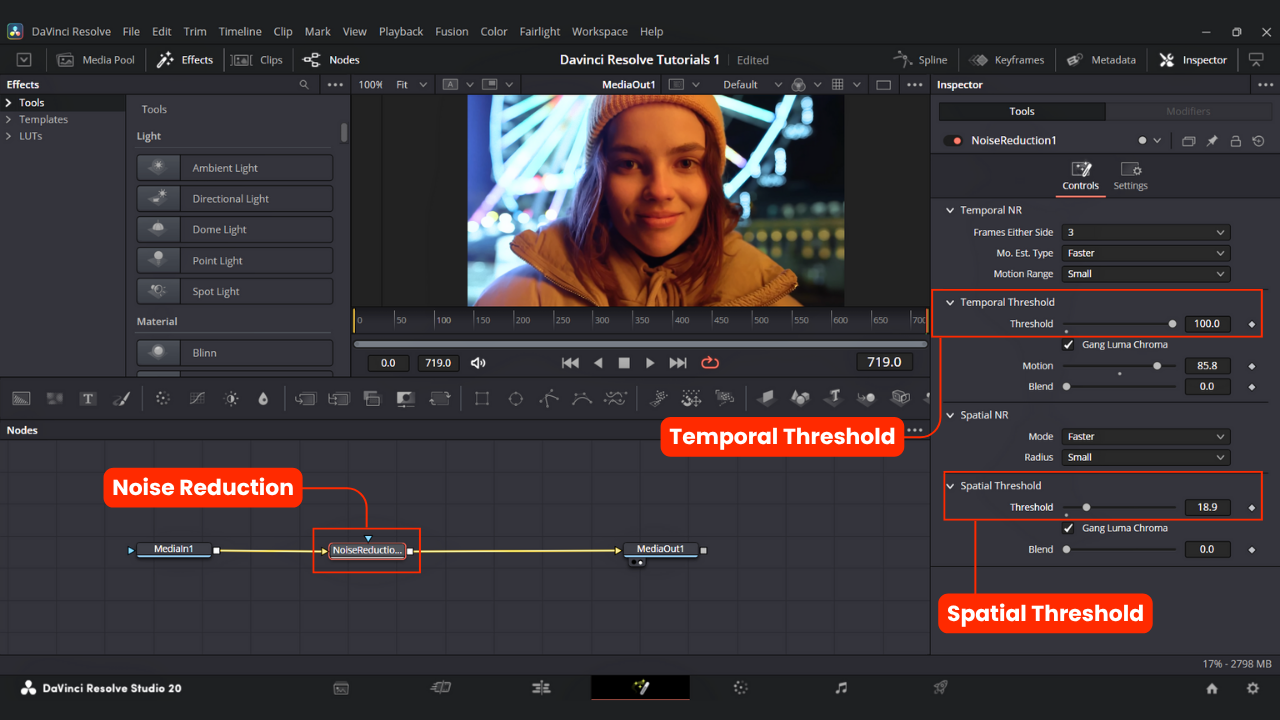This screenshot has height=720, width=1280.
Task: Select the Text tool in toolbar
Action: pos(88,398)
